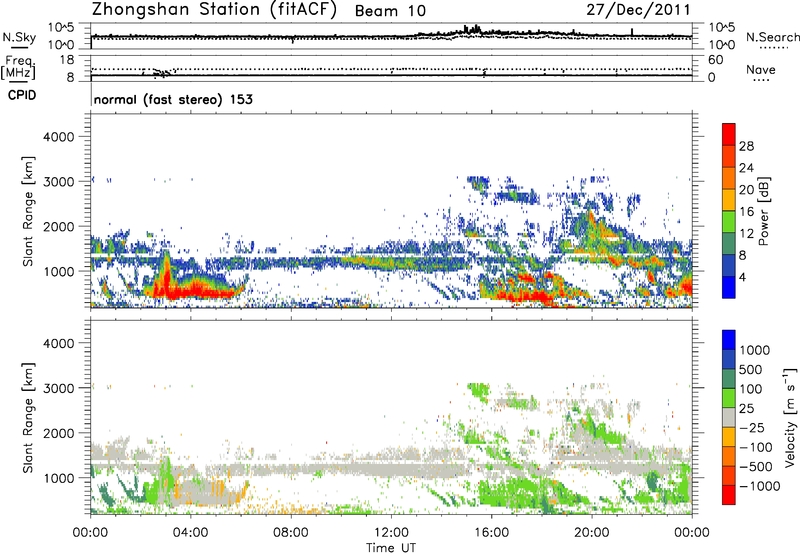This screenshot has width=800, height=554.
Task: Click the '500' velocity colorbar tick
Action: coord(751,369)
